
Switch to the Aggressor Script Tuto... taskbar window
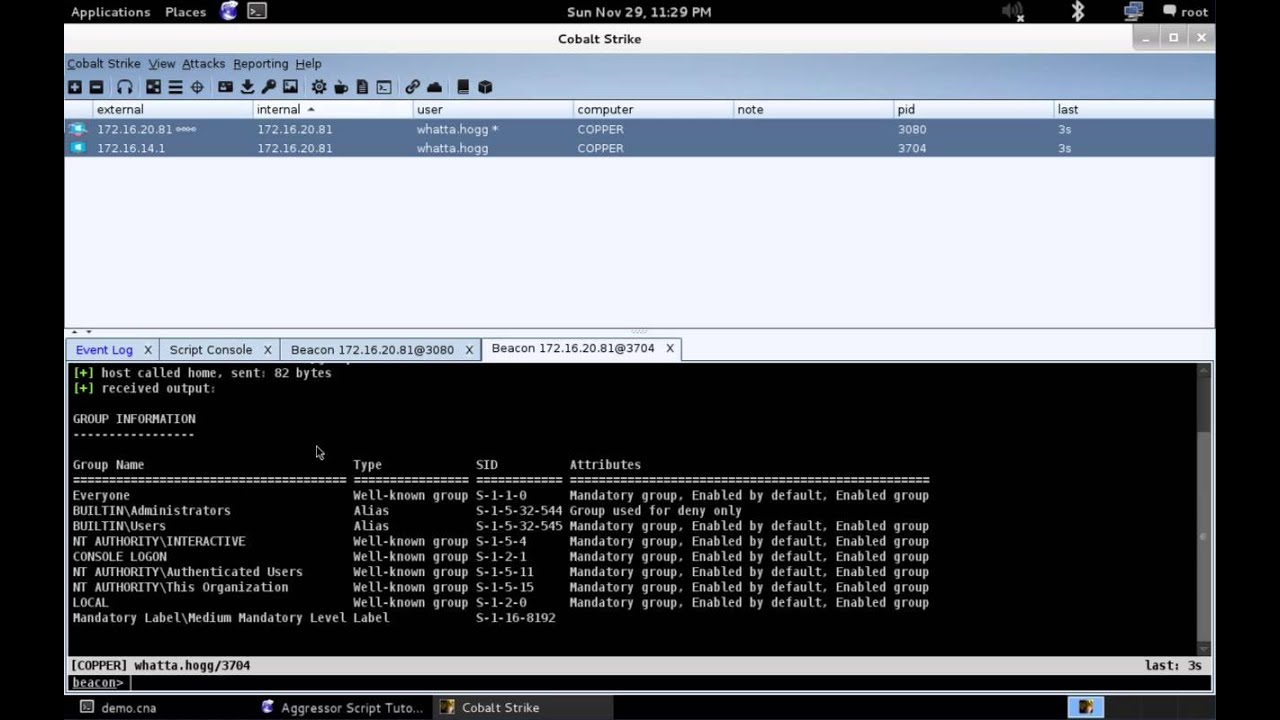pos(342,707)
